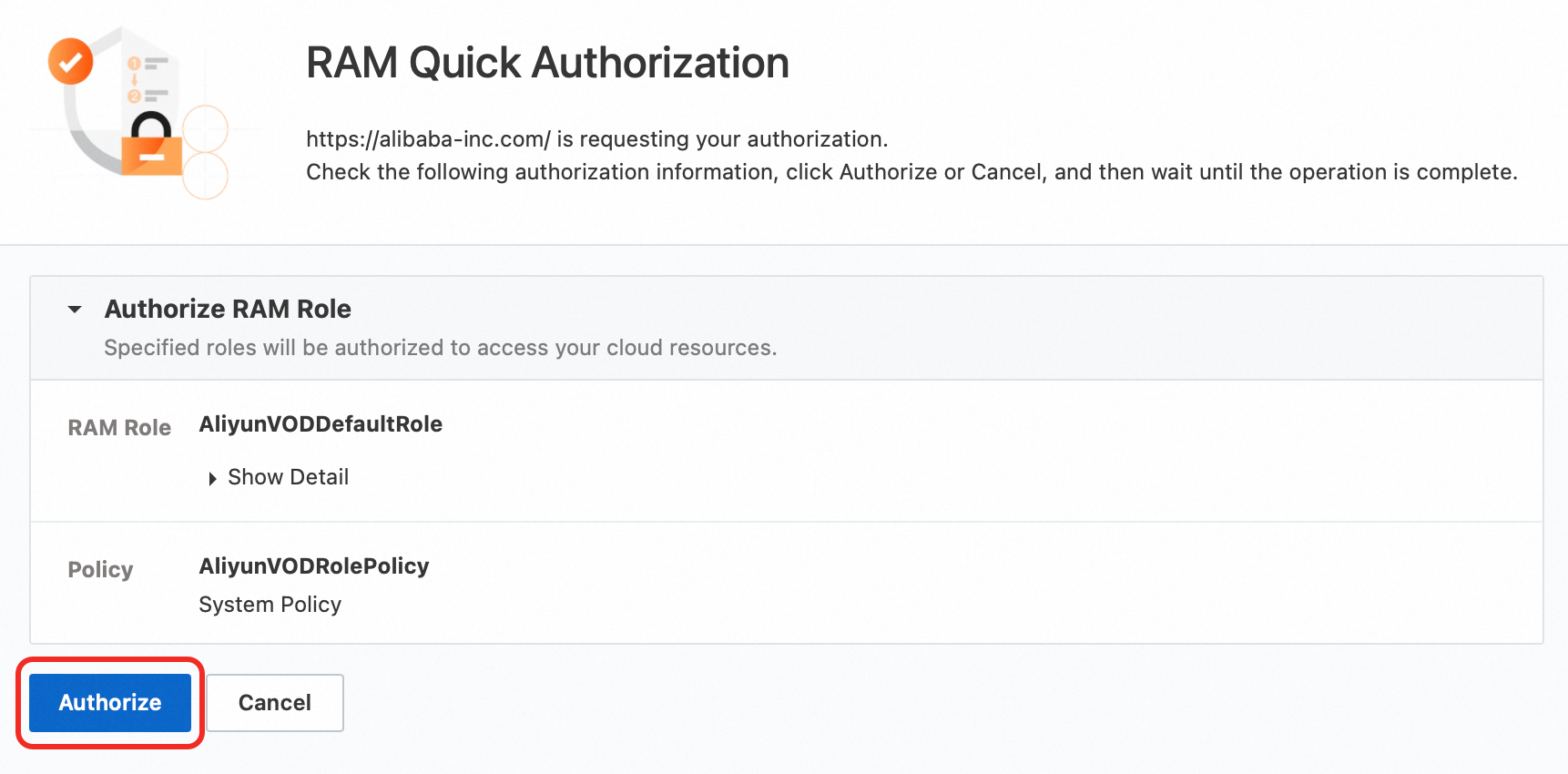Click the 'Check the following authorization information' sentence

(911, 172)
